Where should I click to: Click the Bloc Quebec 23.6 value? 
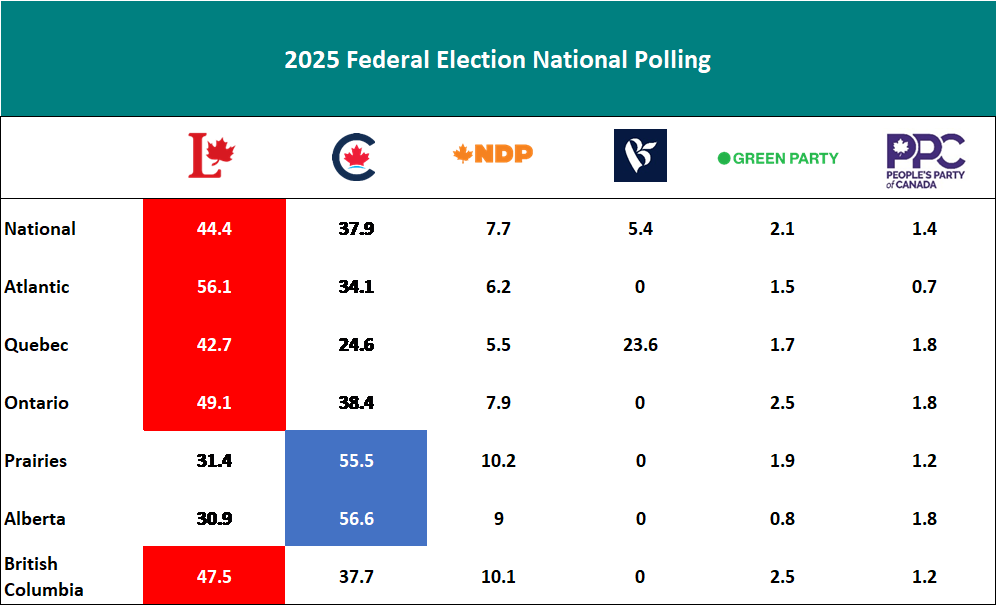(x=640, y=345)
